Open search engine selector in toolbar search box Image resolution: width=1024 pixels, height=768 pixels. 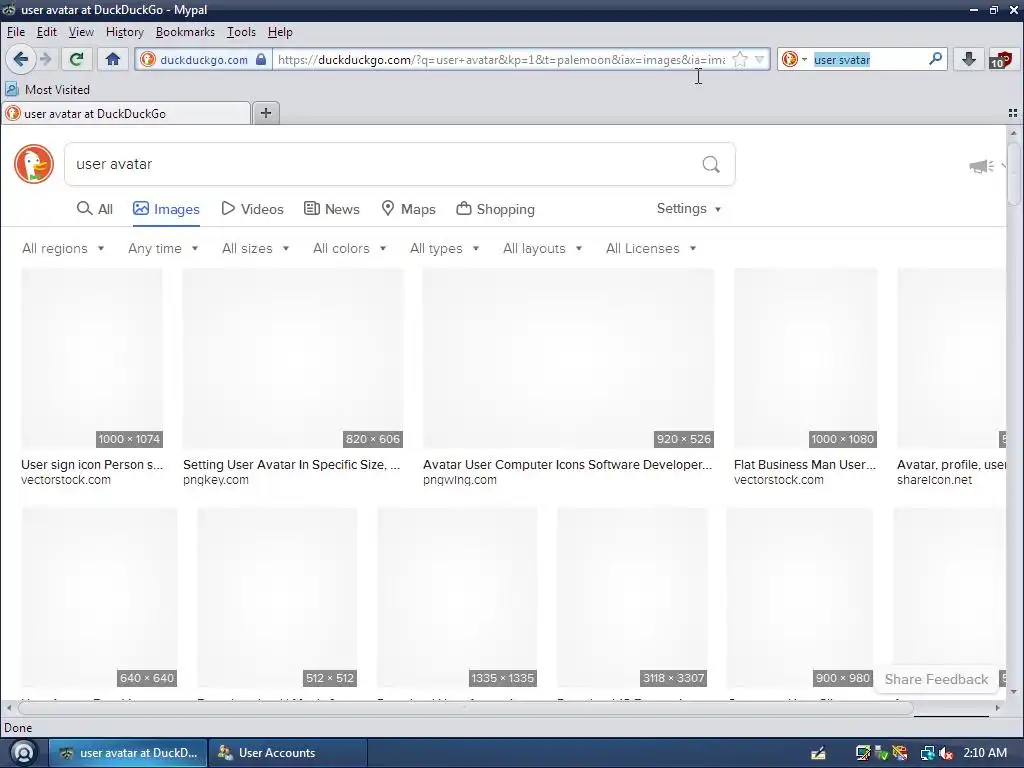click(794, 59)
